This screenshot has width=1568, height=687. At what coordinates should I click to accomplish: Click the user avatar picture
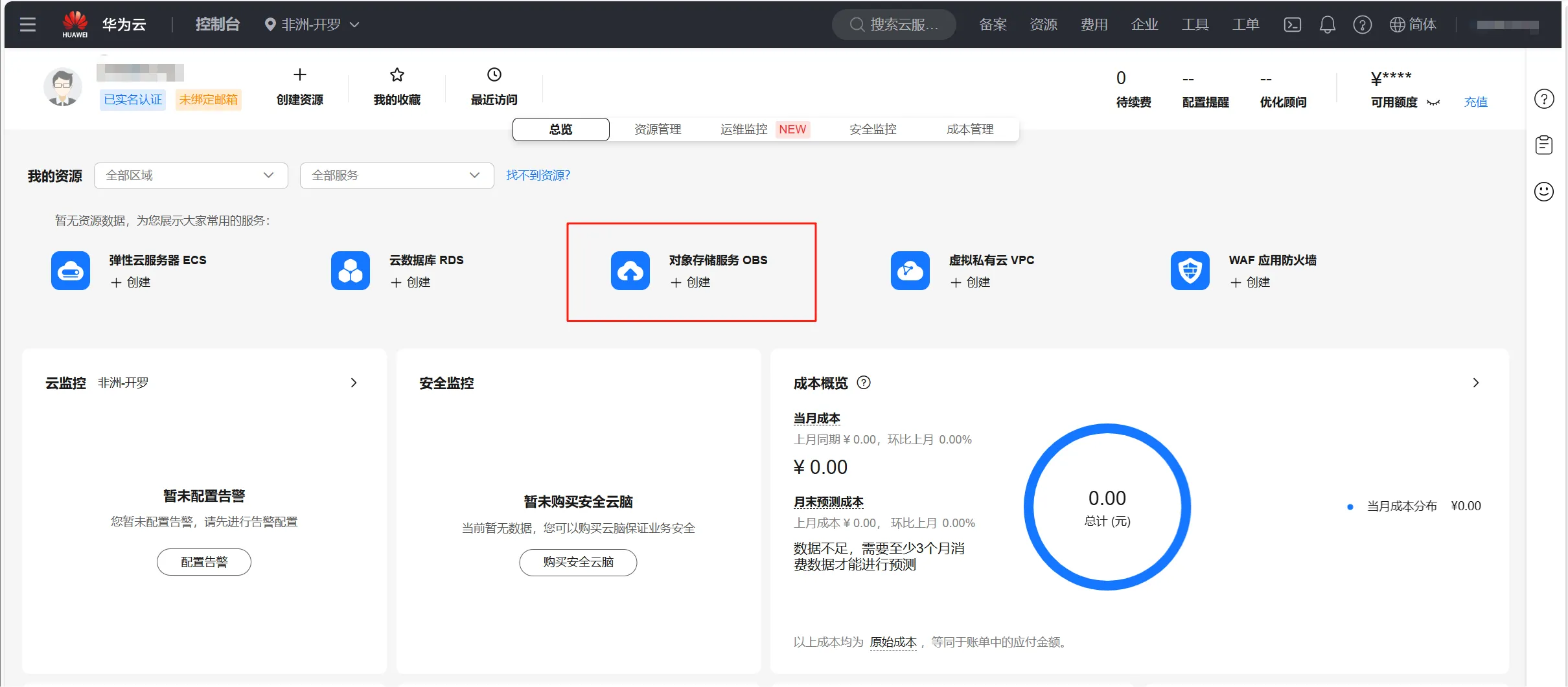(62, 87)
